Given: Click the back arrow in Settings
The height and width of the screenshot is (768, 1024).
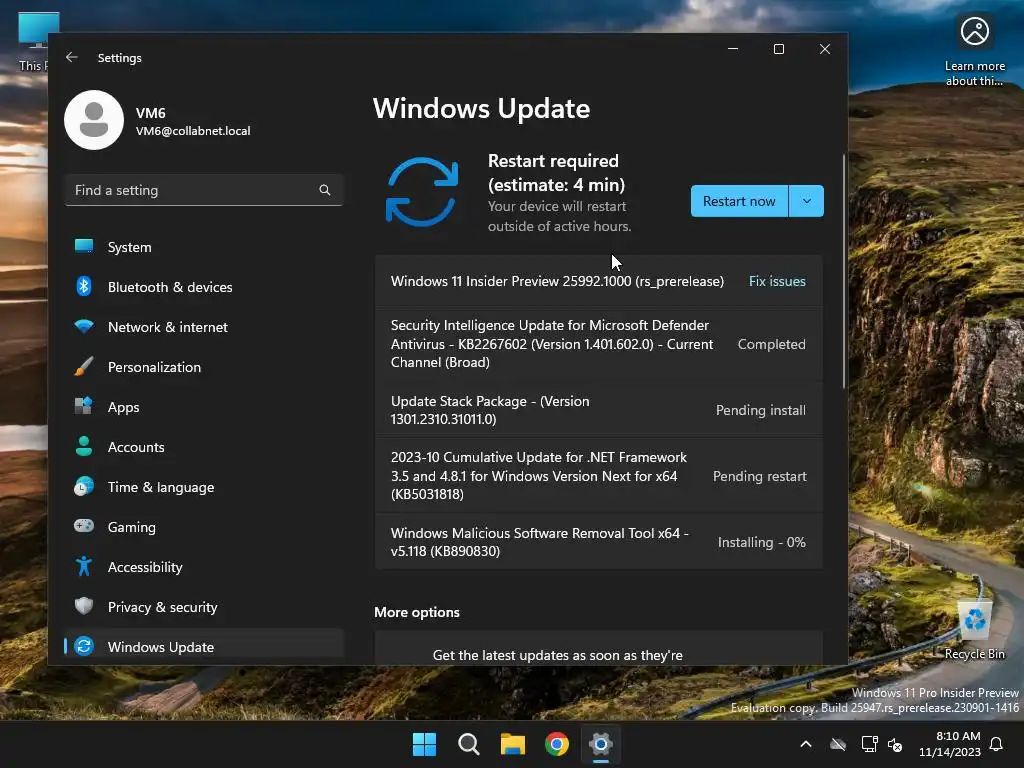Looking at the screenshot, I should point(72,57).
